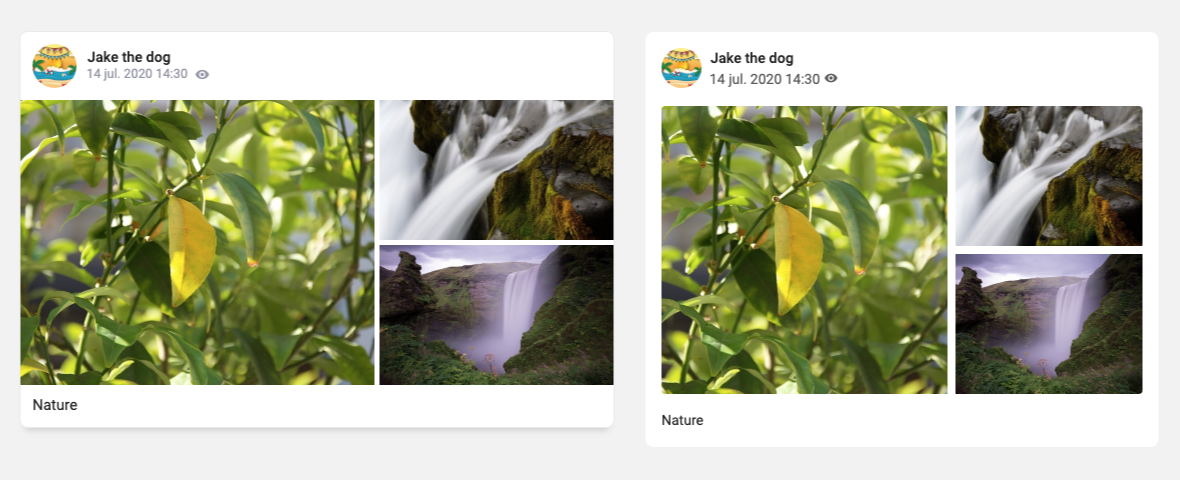View the rounded mossy rock waterfall image in the right post

(1049, 175)
